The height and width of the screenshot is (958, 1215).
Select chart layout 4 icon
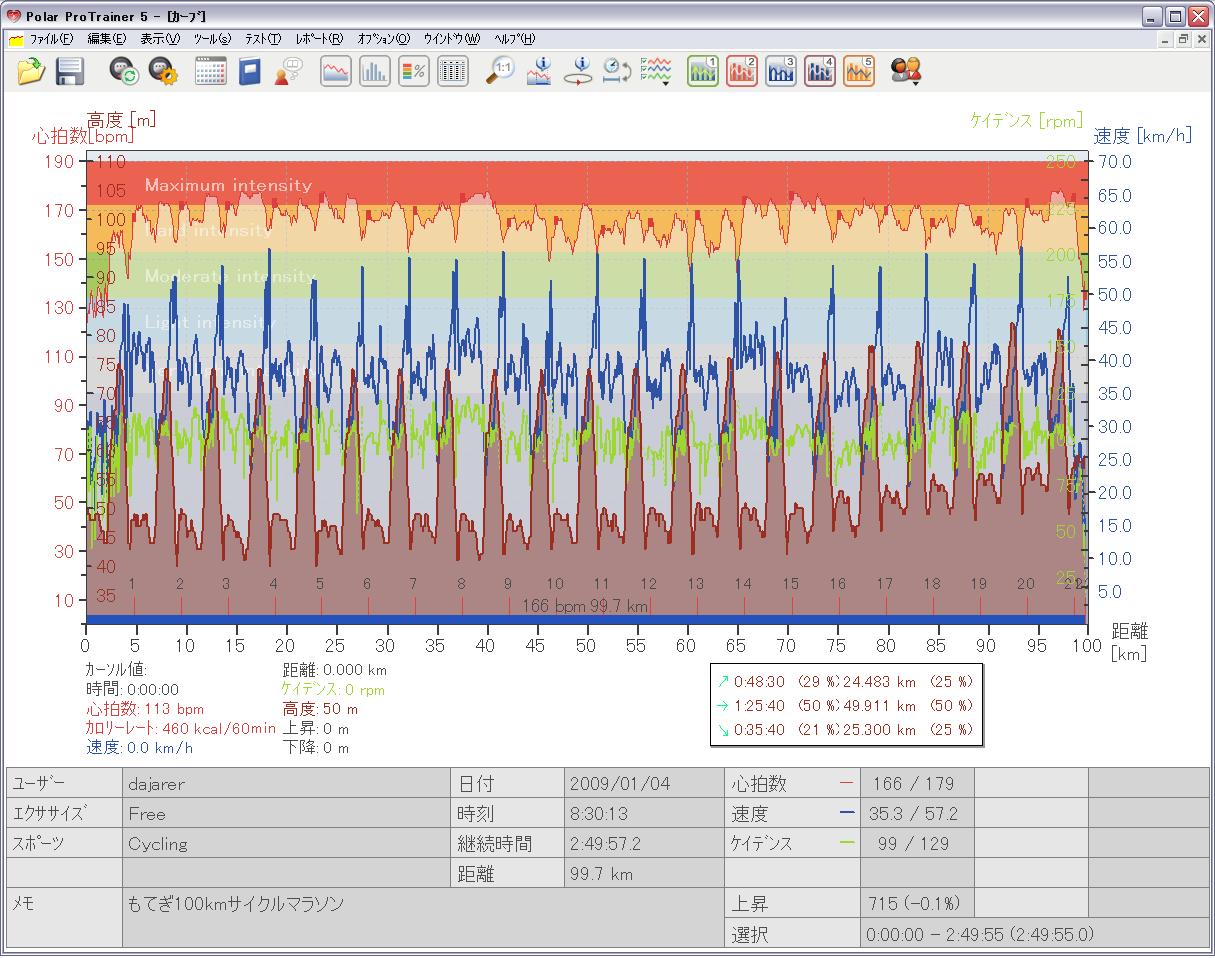tap(820, 71)
